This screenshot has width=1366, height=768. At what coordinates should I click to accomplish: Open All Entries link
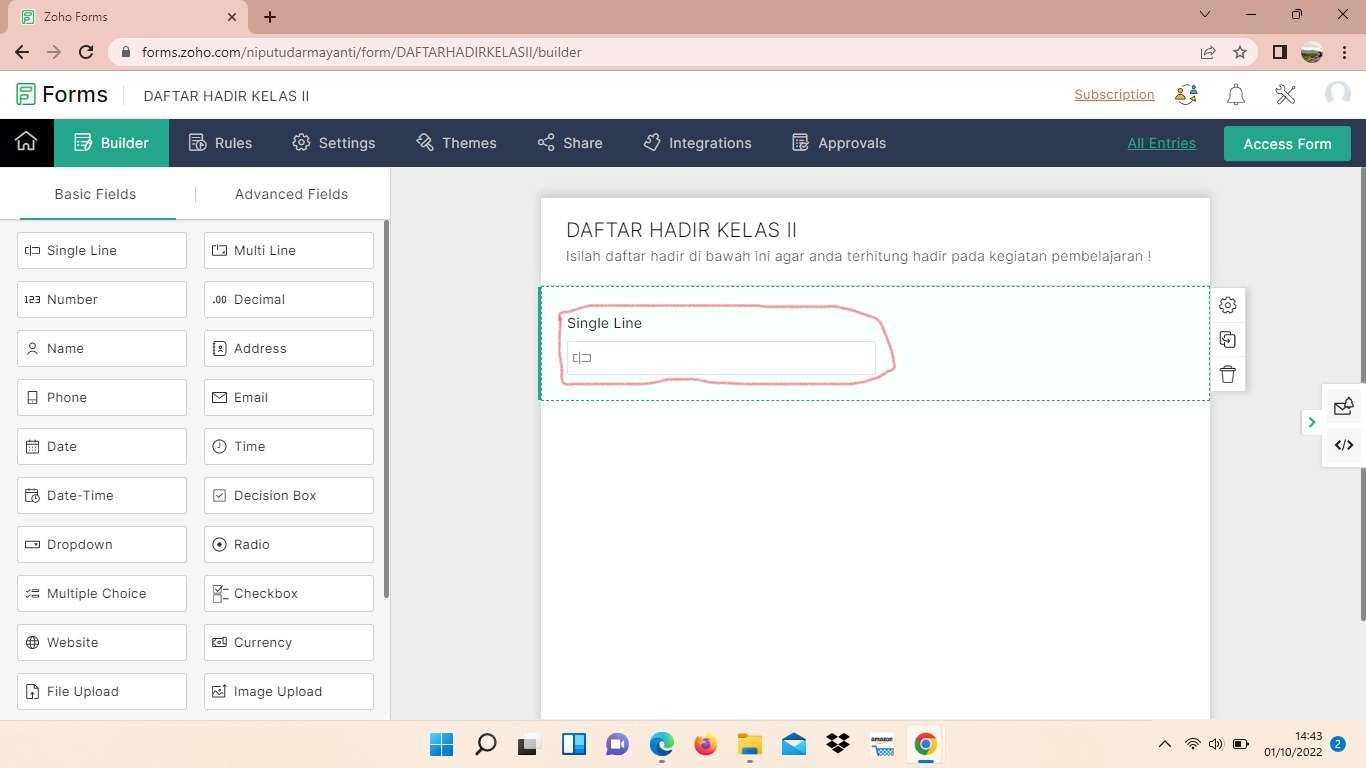coord(1161,143)
